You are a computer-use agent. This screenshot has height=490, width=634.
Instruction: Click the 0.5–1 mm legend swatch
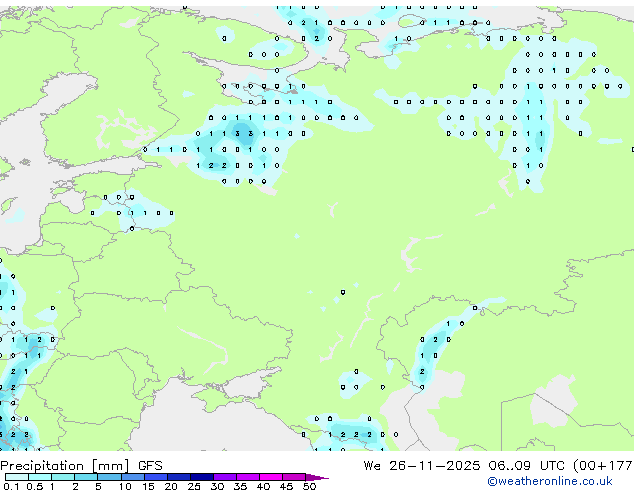40,477
